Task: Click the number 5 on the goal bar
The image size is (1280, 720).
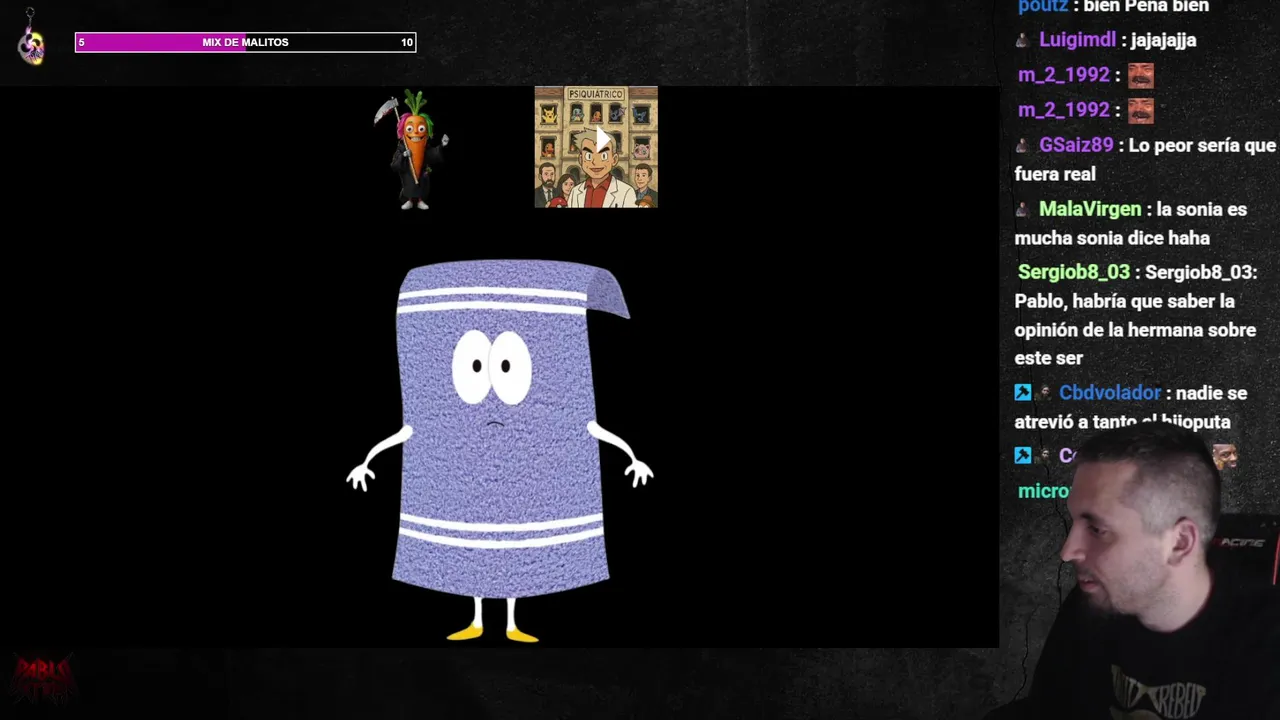Action: (82, 42)
